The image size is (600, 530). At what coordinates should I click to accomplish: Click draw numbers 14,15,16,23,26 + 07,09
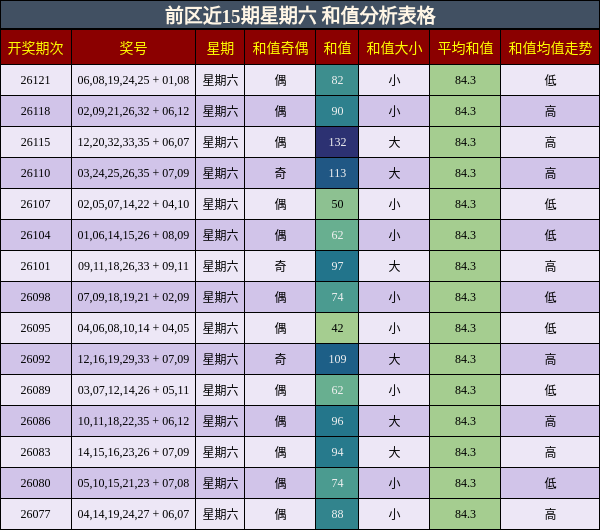click(x=133, y=452)
